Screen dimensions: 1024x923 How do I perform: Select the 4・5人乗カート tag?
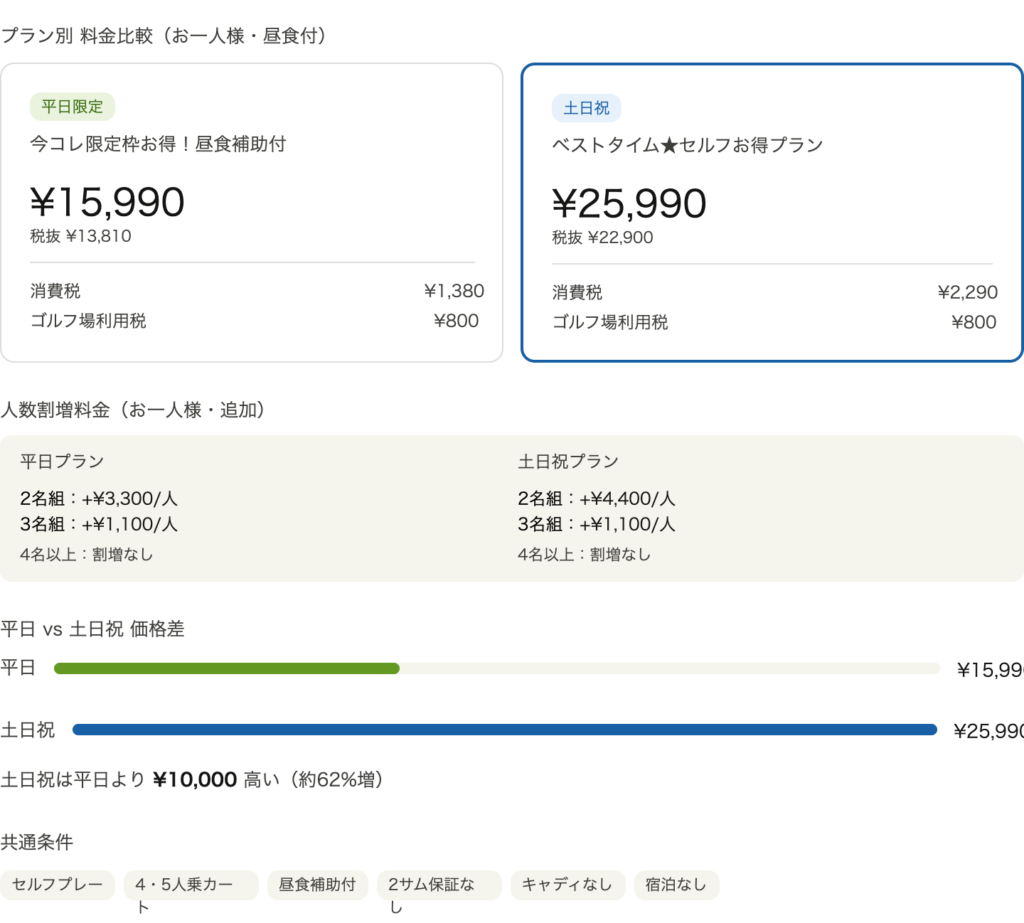click(x=189, y=884)
